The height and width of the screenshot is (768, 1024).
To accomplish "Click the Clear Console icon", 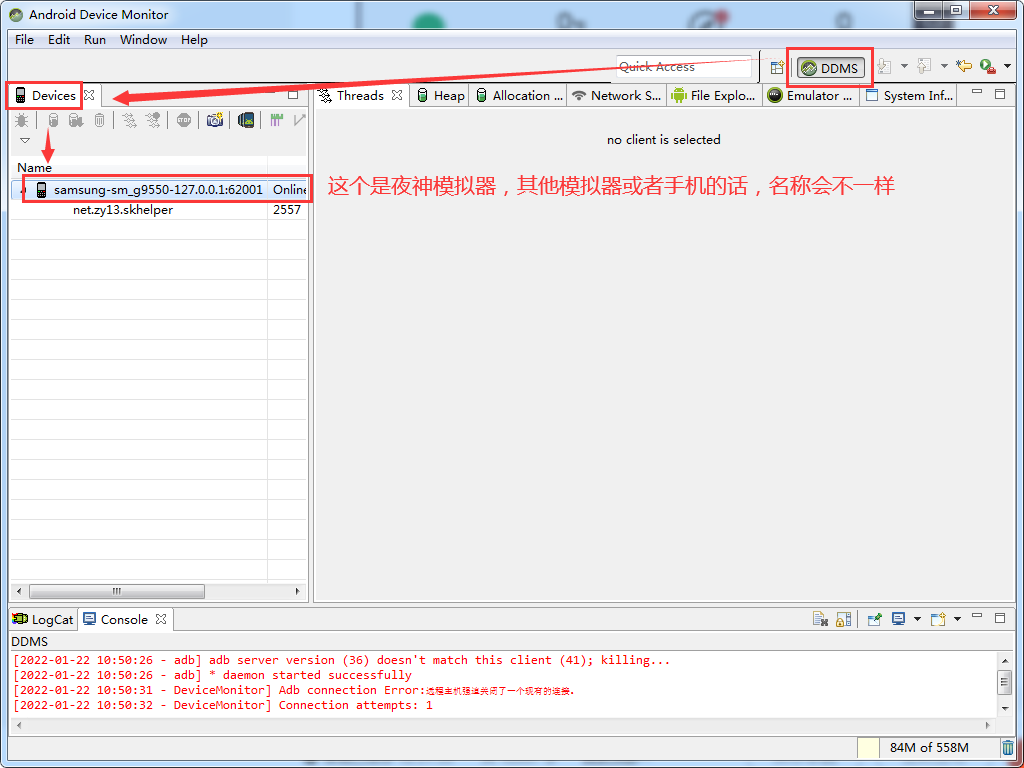I will (820, 619).
